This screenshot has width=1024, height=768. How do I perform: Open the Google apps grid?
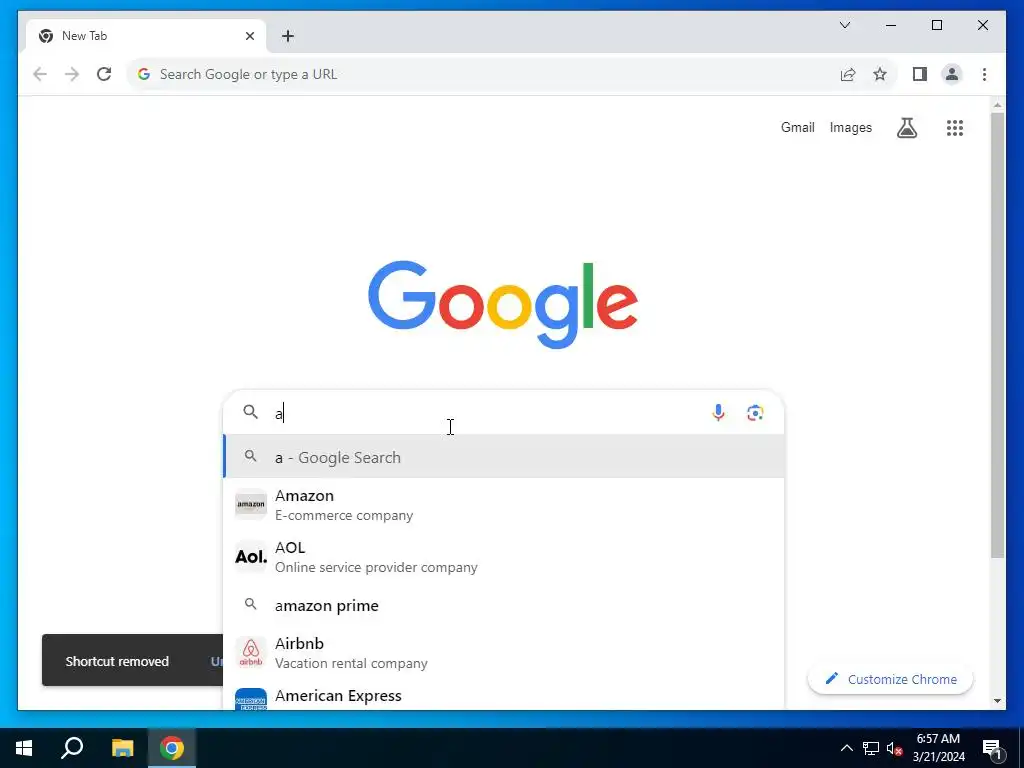click(955, 128)
